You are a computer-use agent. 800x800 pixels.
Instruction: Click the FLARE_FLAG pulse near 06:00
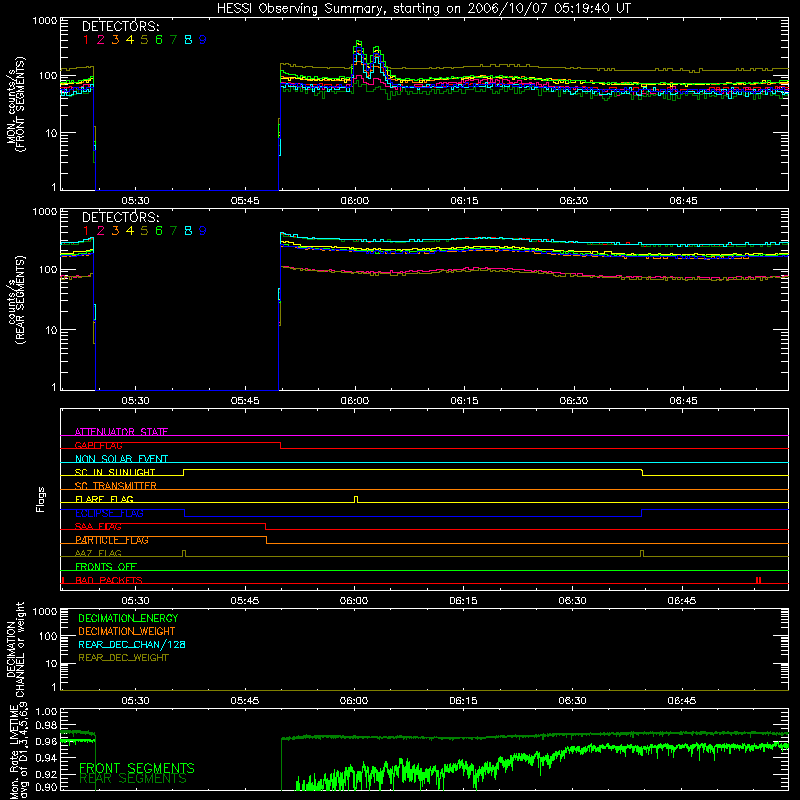coord(356,499)
